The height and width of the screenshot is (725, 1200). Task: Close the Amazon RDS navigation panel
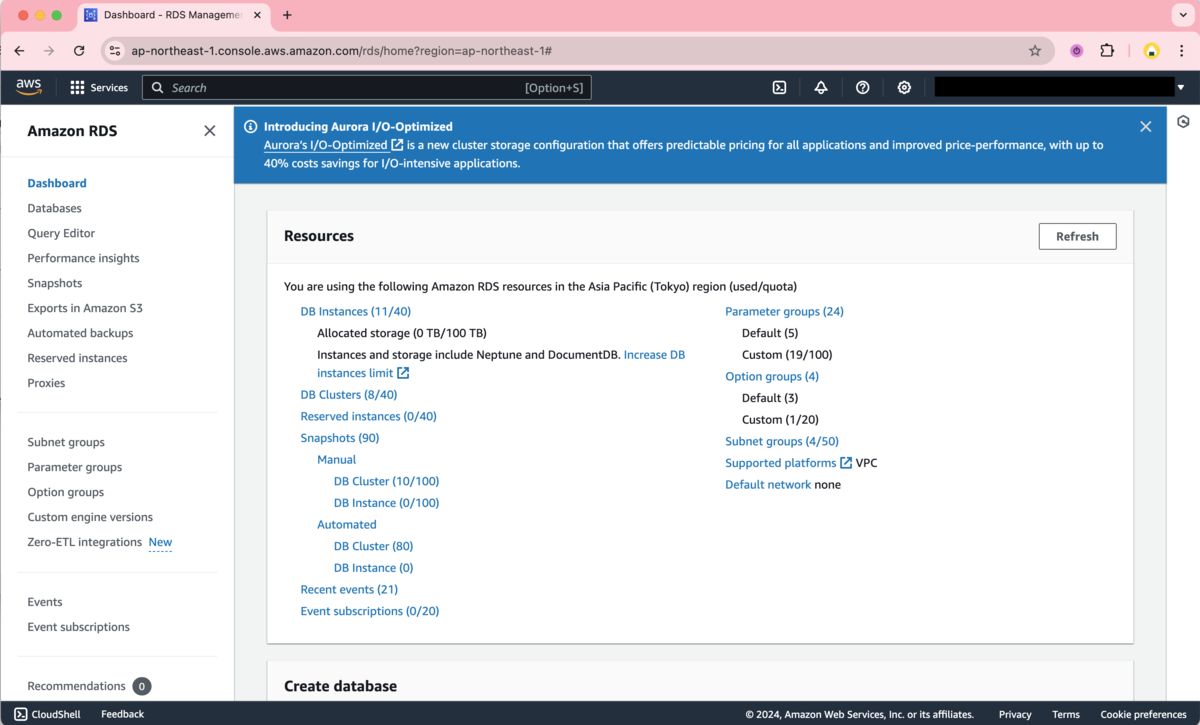point(209,131)
